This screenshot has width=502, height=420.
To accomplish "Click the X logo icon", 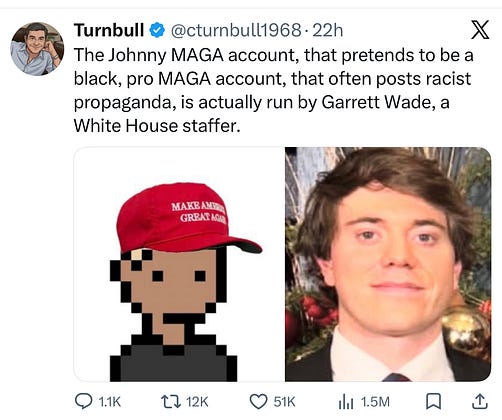I will [479, 29].
